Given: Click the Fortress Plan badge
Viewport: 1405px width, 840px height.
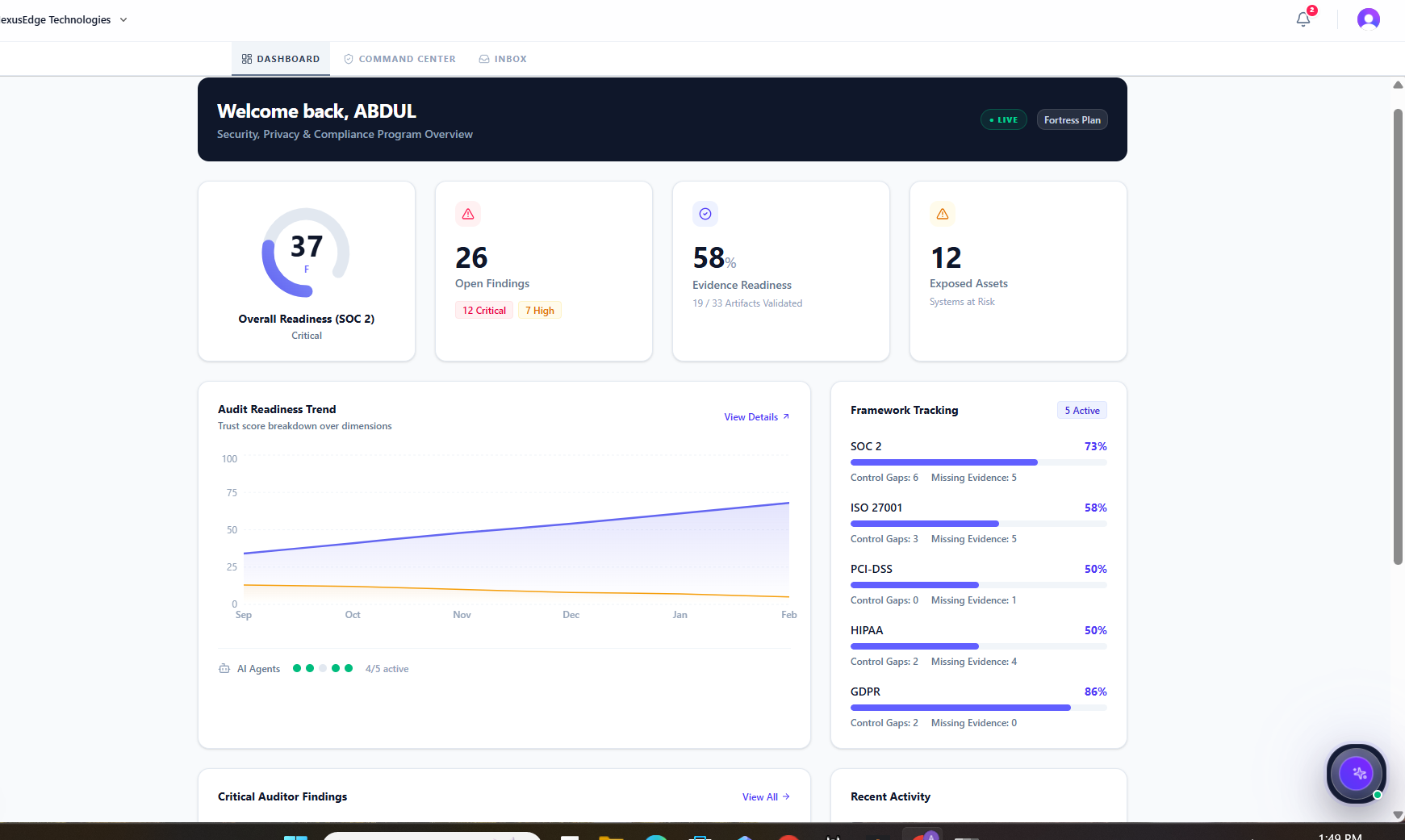Looking at the screenshot, I should click(1072, 120).
